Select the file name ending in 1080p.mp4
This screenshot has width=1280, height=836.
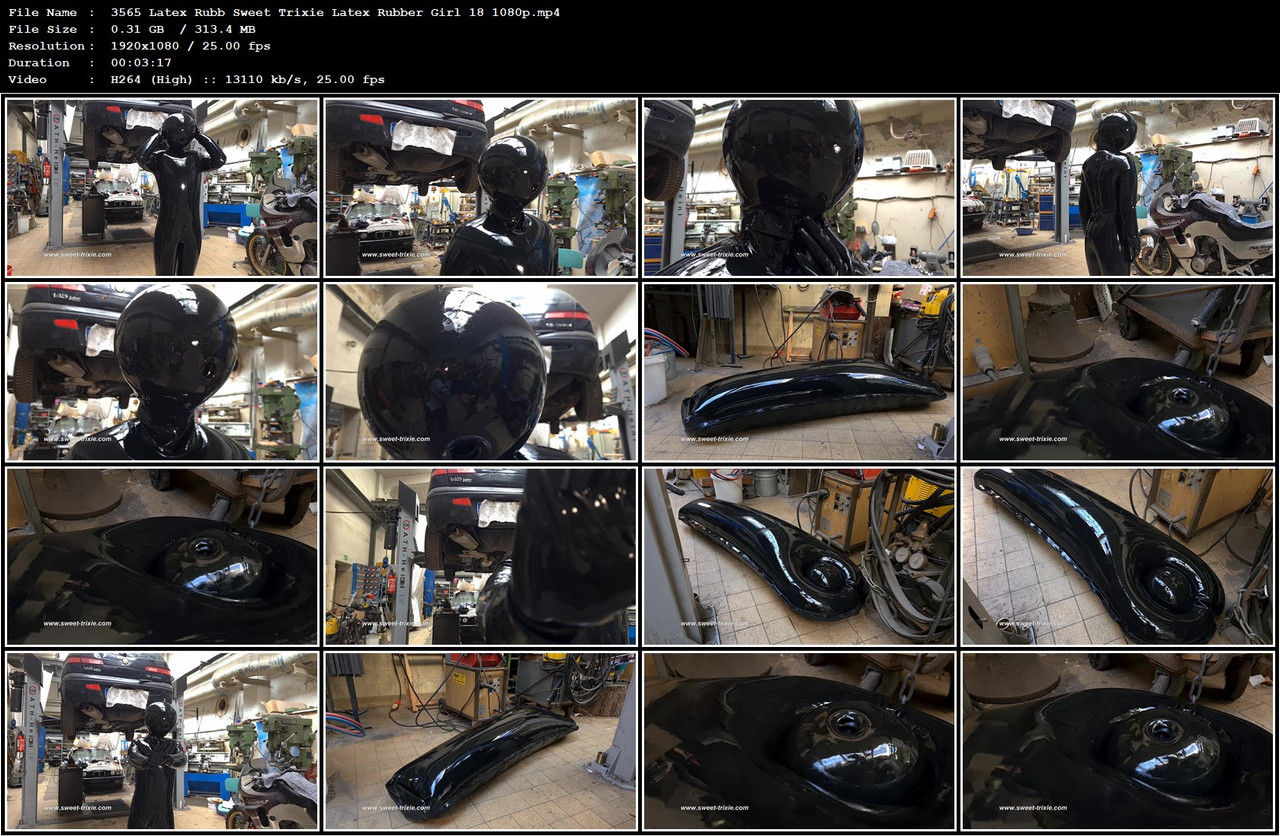[x=335, y=12]
